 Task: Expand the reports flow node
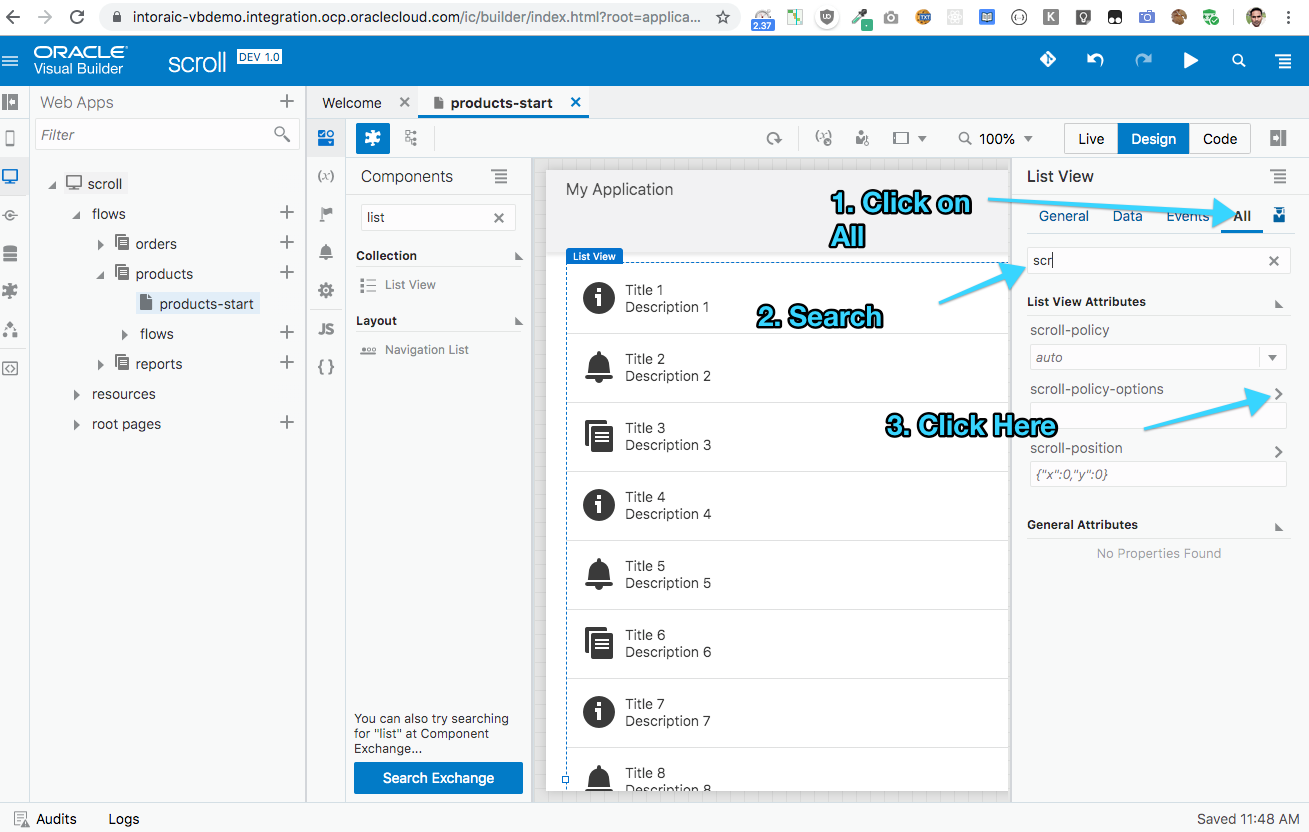[100, 364]
